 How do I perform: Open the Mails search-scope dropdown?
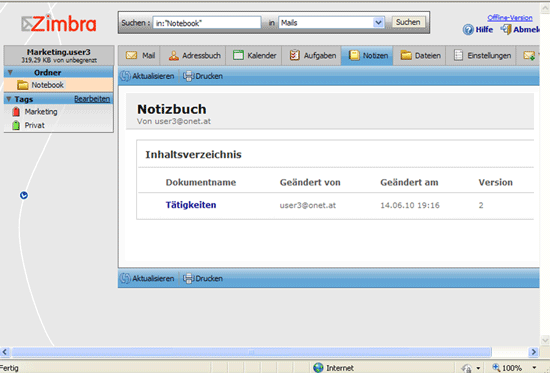(x=332, y=23)
